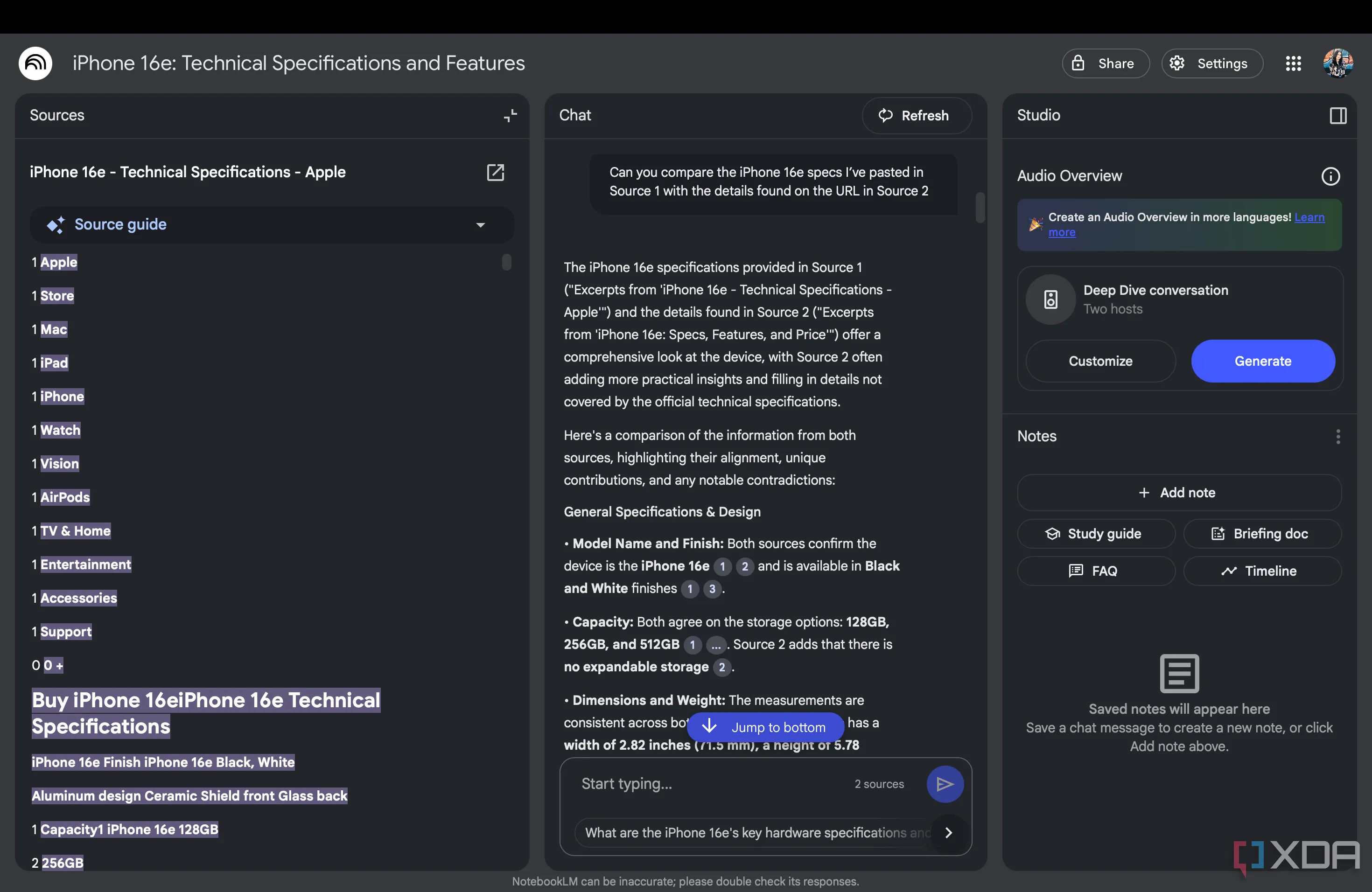The width and height of the screenshot is (1372, 892).
Task: Open Notes three-dot options menu
Action: (1338, 436)
